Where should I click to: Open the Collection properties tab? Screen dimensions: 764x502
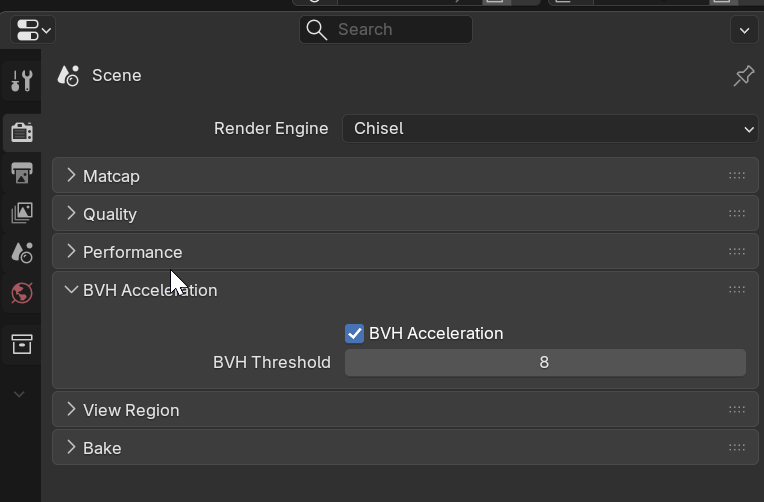(21, 344)
